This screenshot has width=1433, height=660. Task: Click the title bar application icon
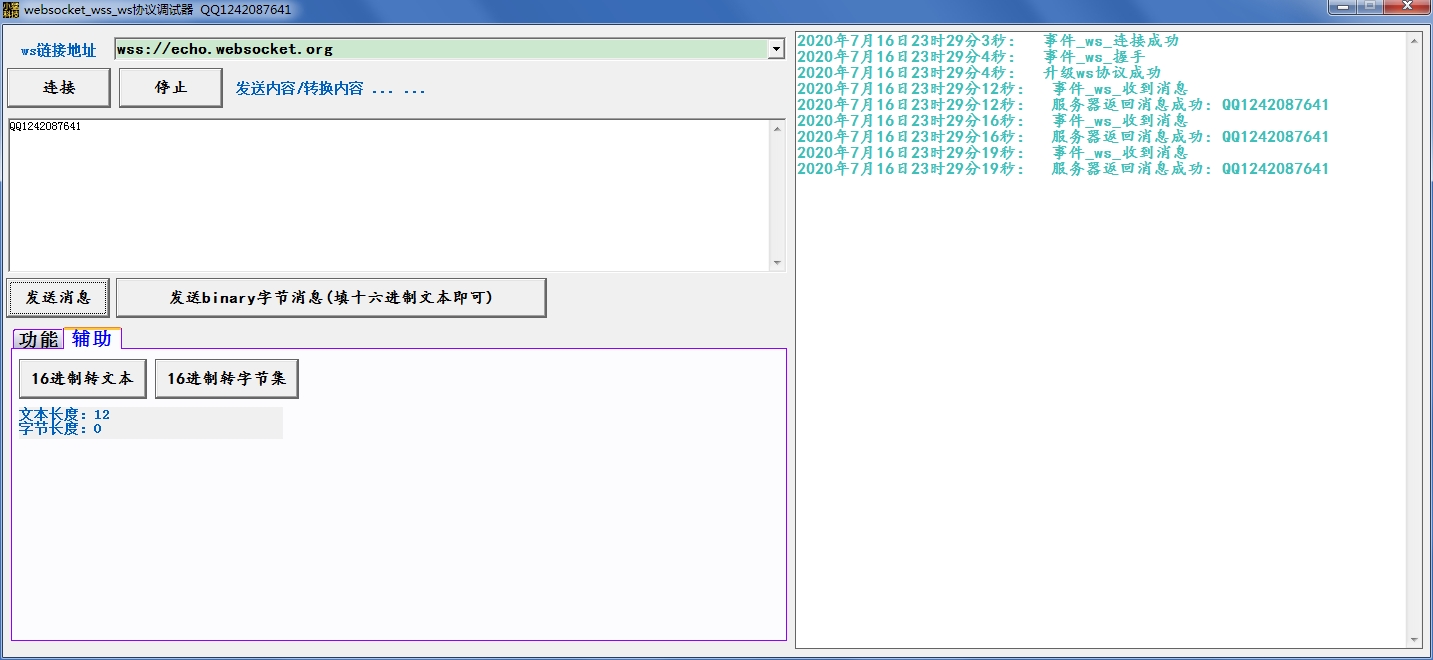[x=10, y=8]
